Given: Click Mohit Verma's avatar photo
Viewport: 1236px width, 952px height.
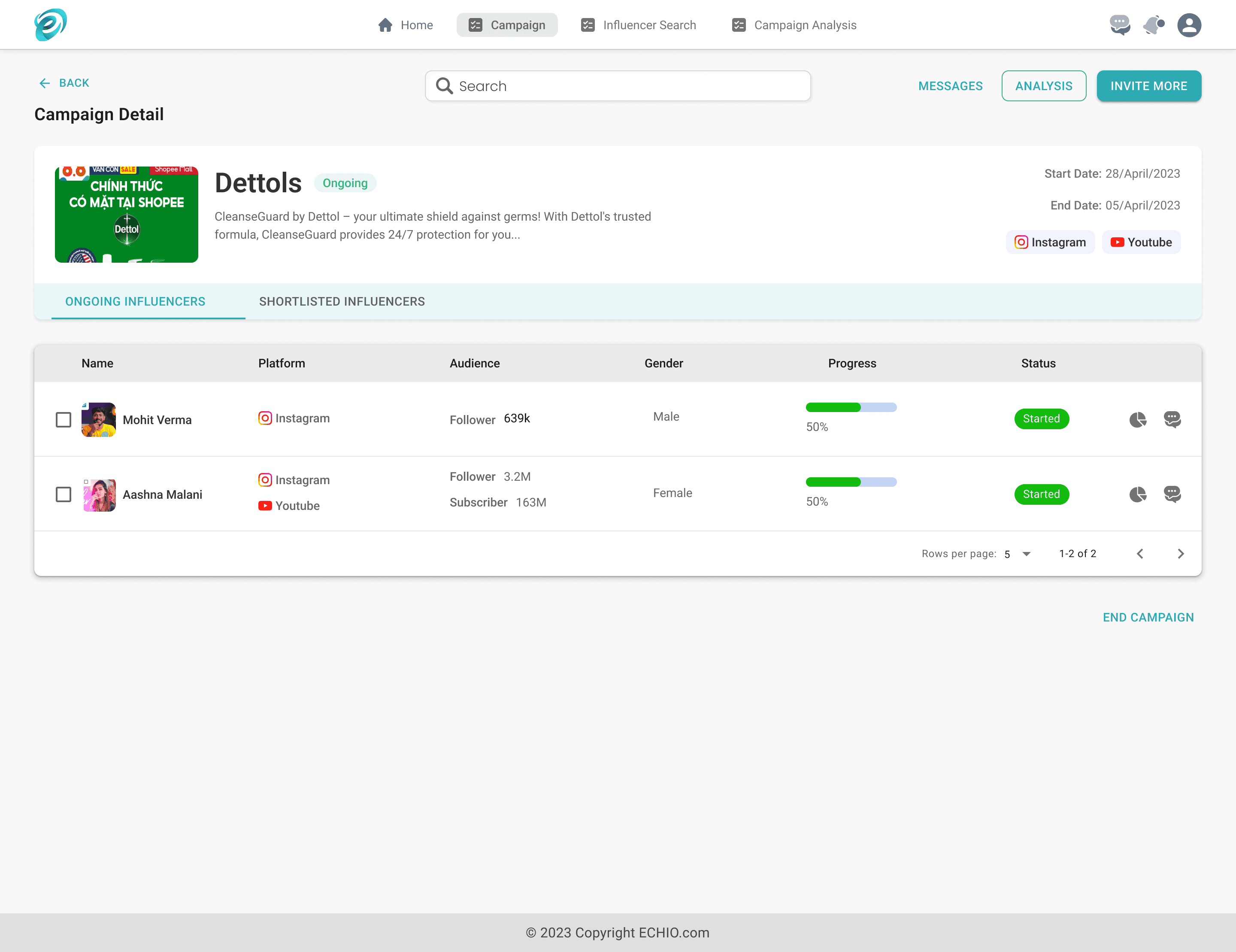Looking at the screenshot, I should click(x=98, y=419).
